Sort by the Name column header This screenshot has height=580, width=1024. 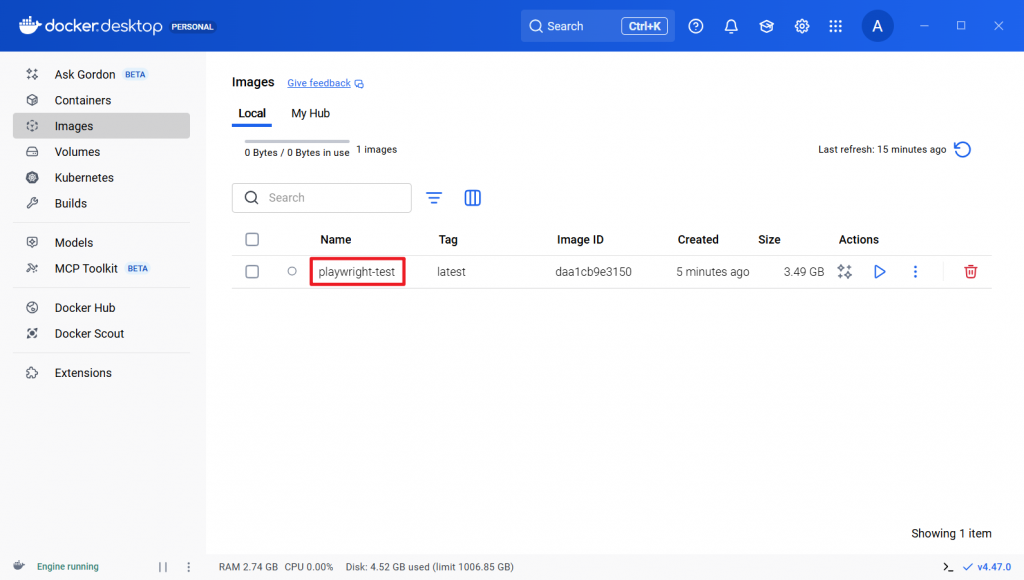click(x=336, y=240)
